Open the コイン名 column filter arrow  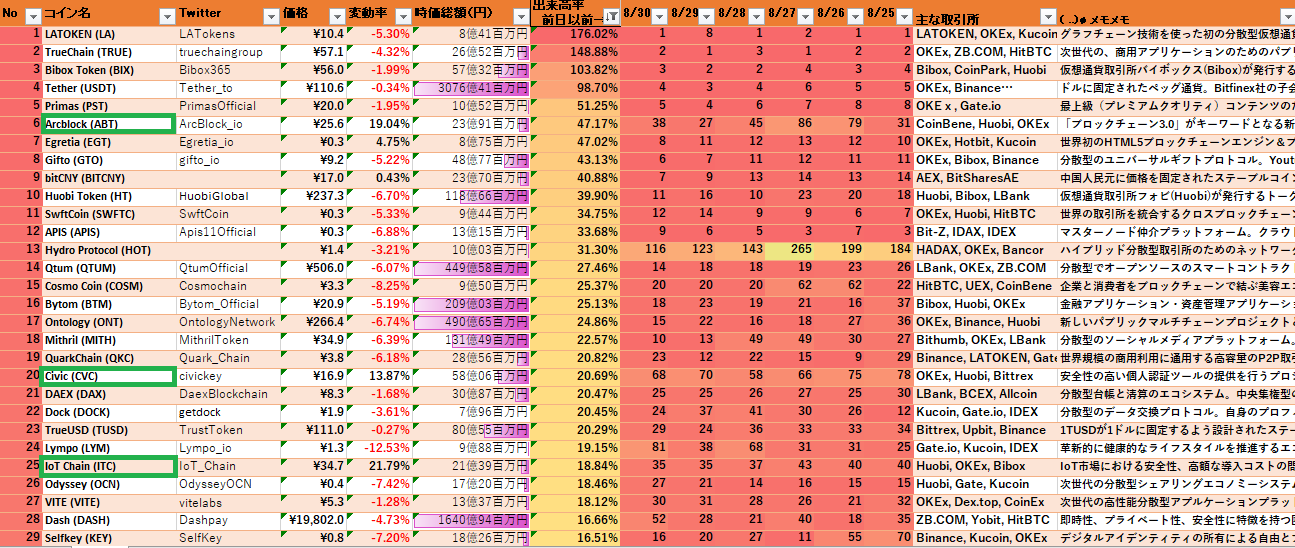[166, 16]
